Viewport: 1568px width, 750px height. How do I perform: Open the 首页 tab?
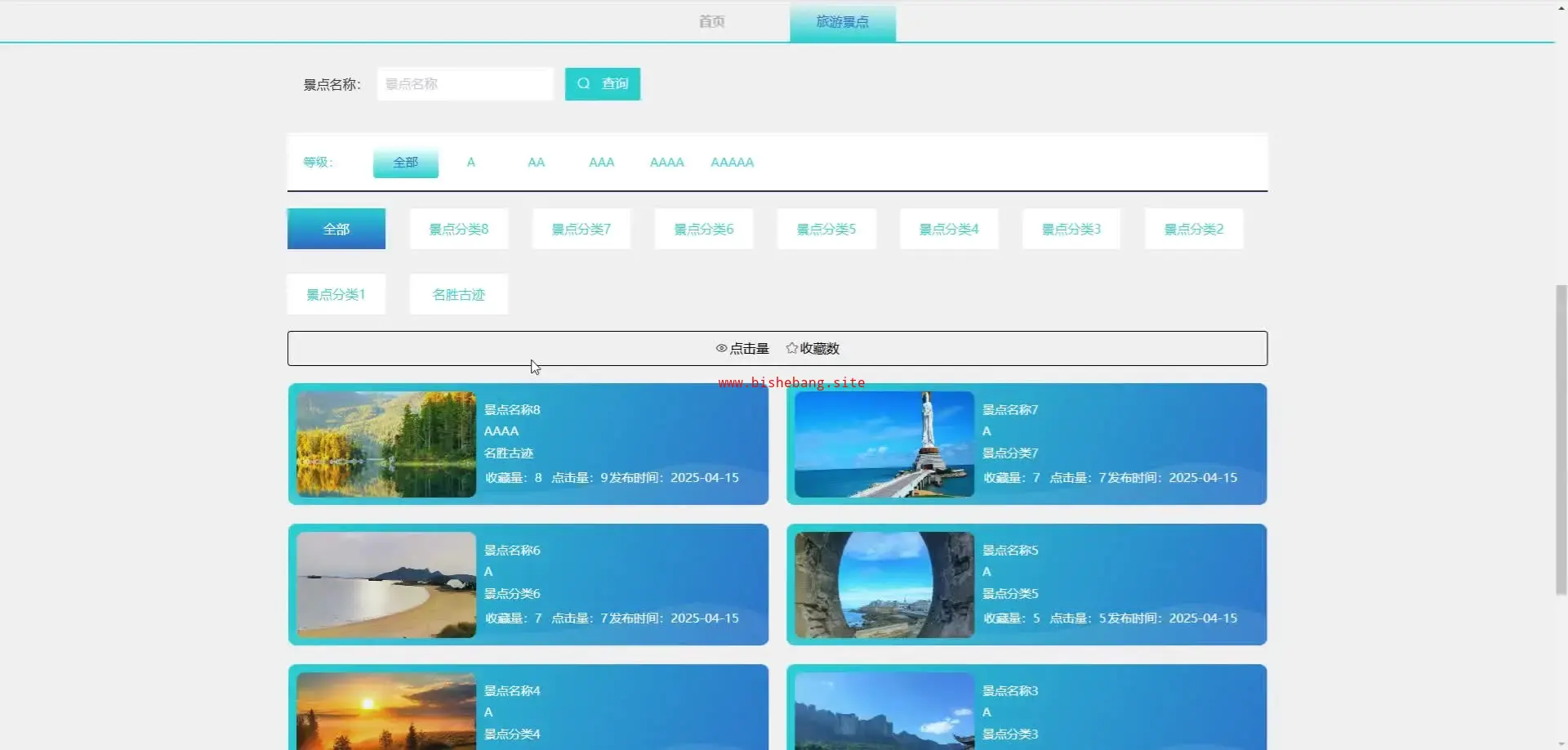pyautogui.click(x=711, y=21)
